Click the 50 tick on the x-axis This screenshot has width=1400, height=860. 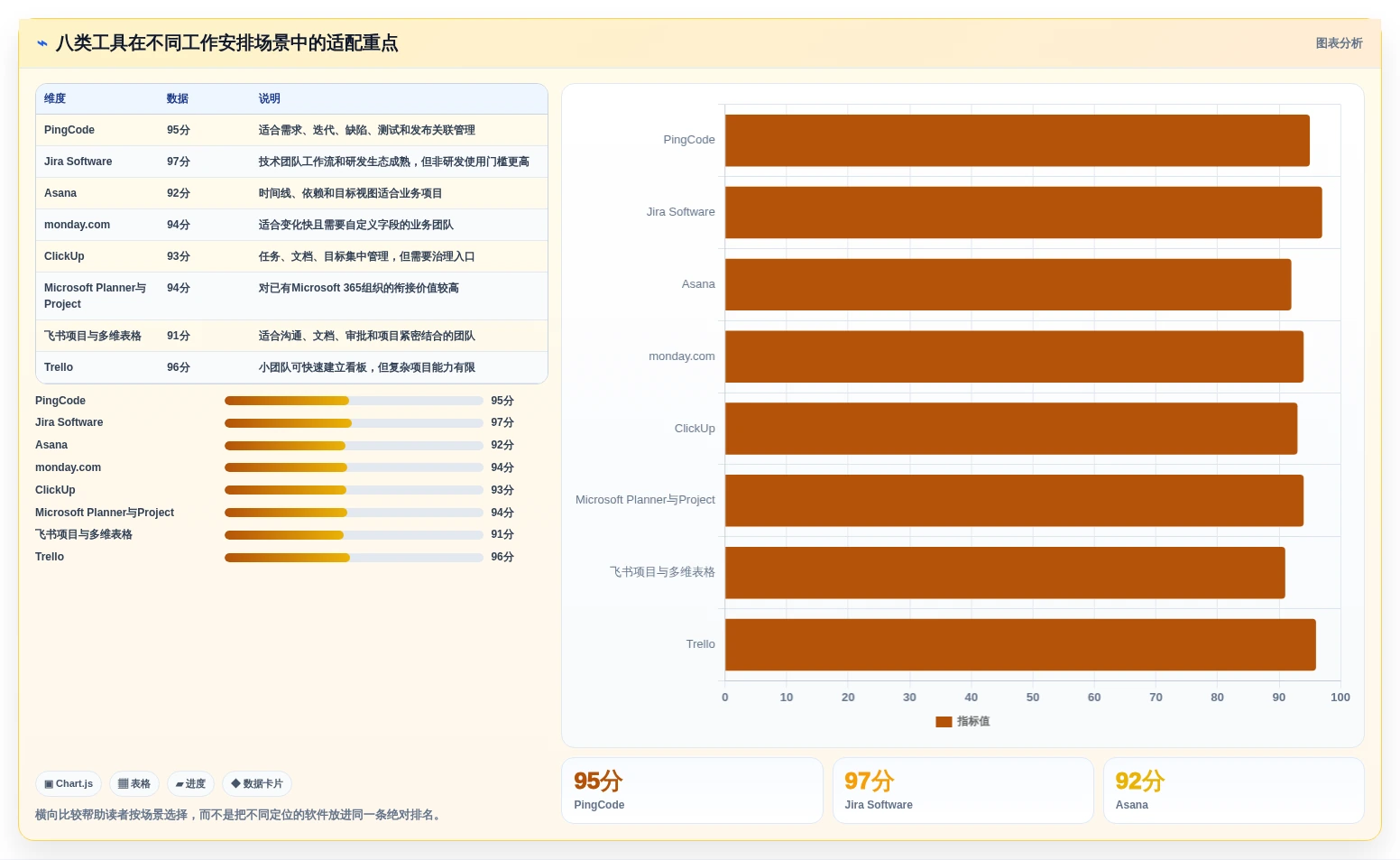tap(1033, 698)
